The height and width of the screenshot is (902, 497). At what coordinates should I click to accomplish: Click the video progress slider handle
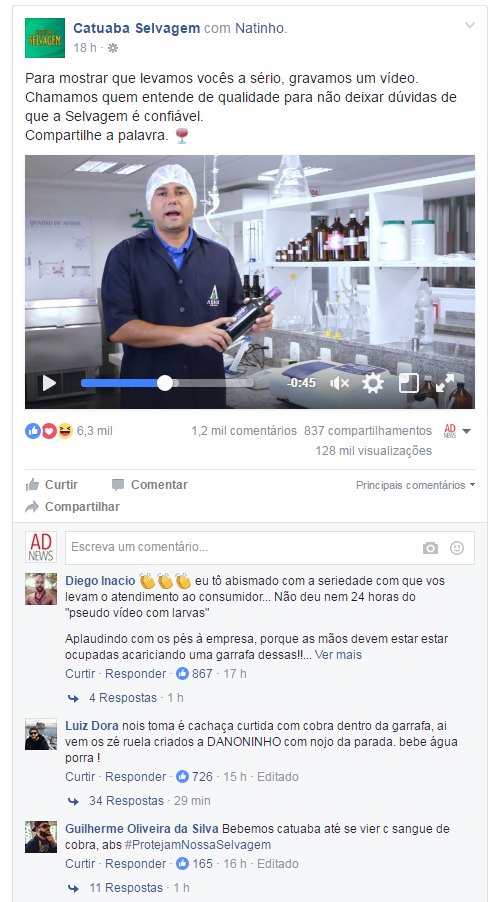point(165,383)
